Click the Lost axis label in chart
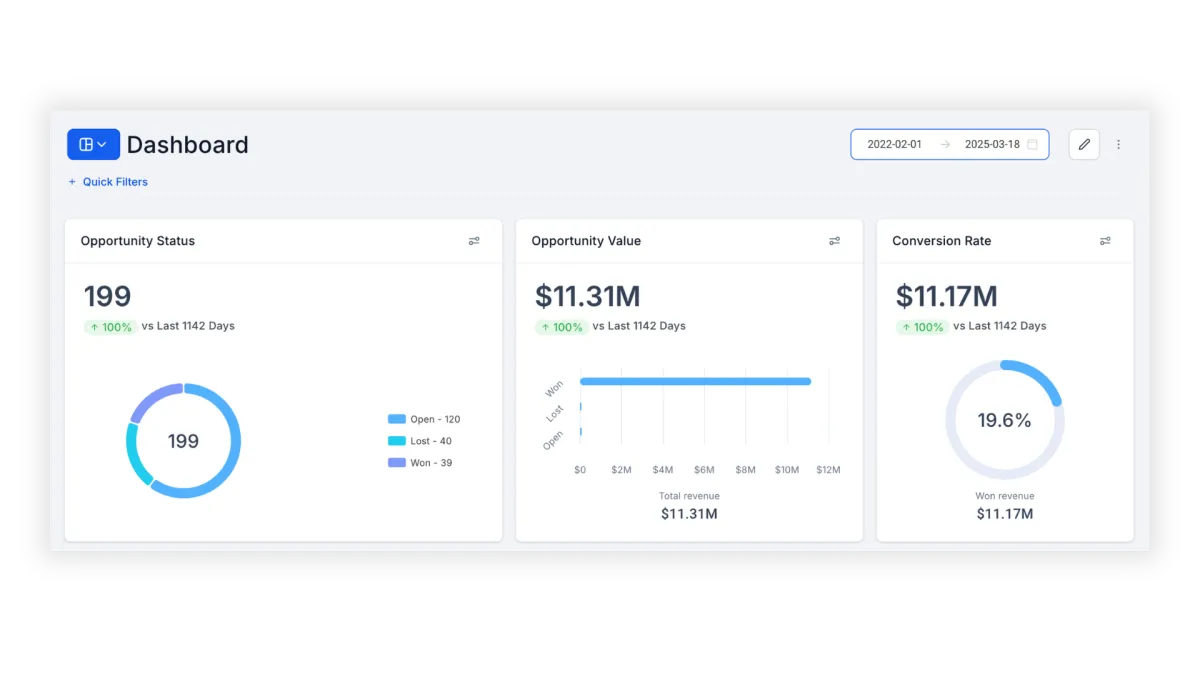 555,413
